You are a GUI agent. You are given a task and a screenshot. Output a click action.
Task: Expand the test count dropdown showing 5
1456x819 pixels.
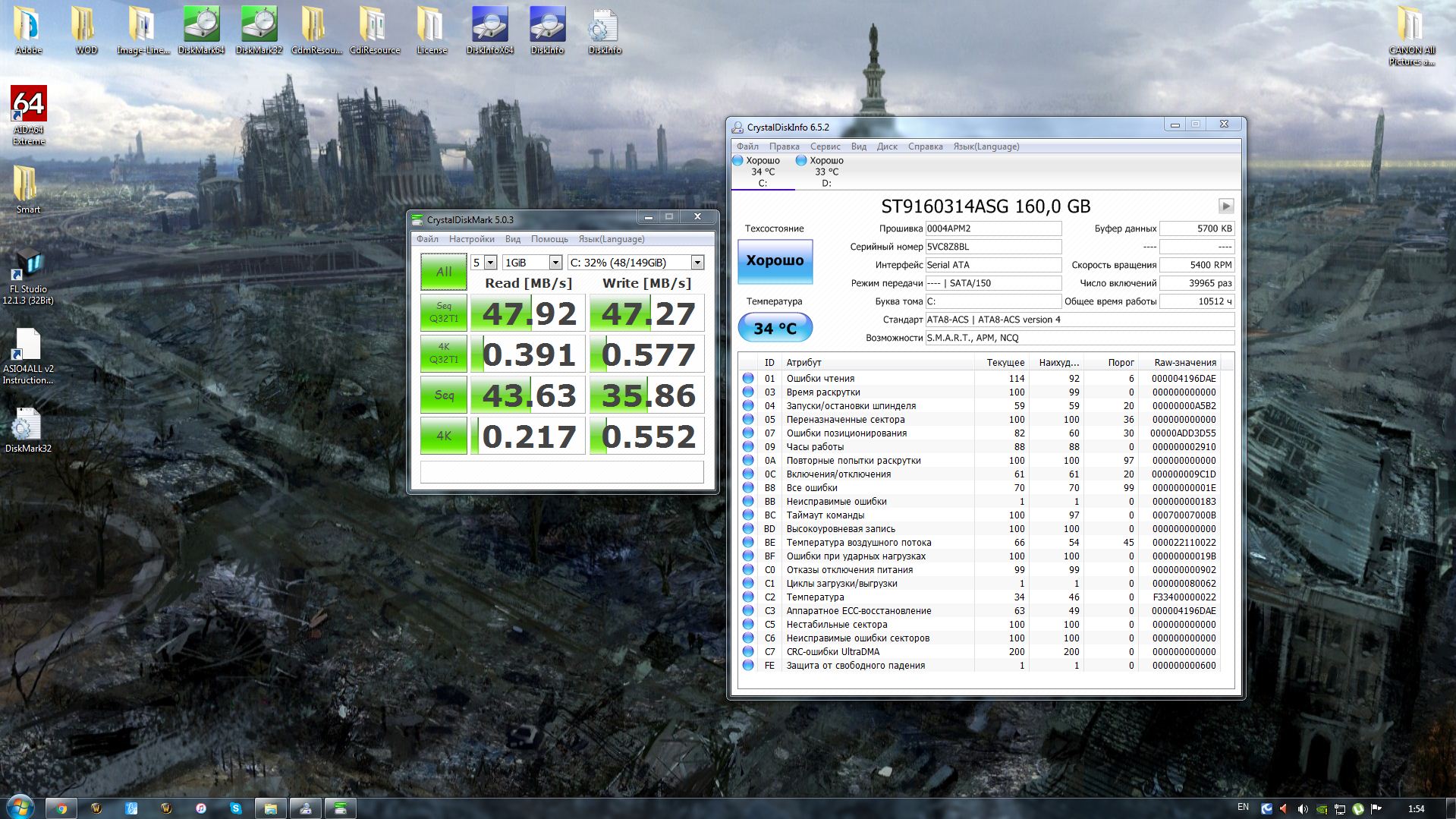(x=490, y=263)
